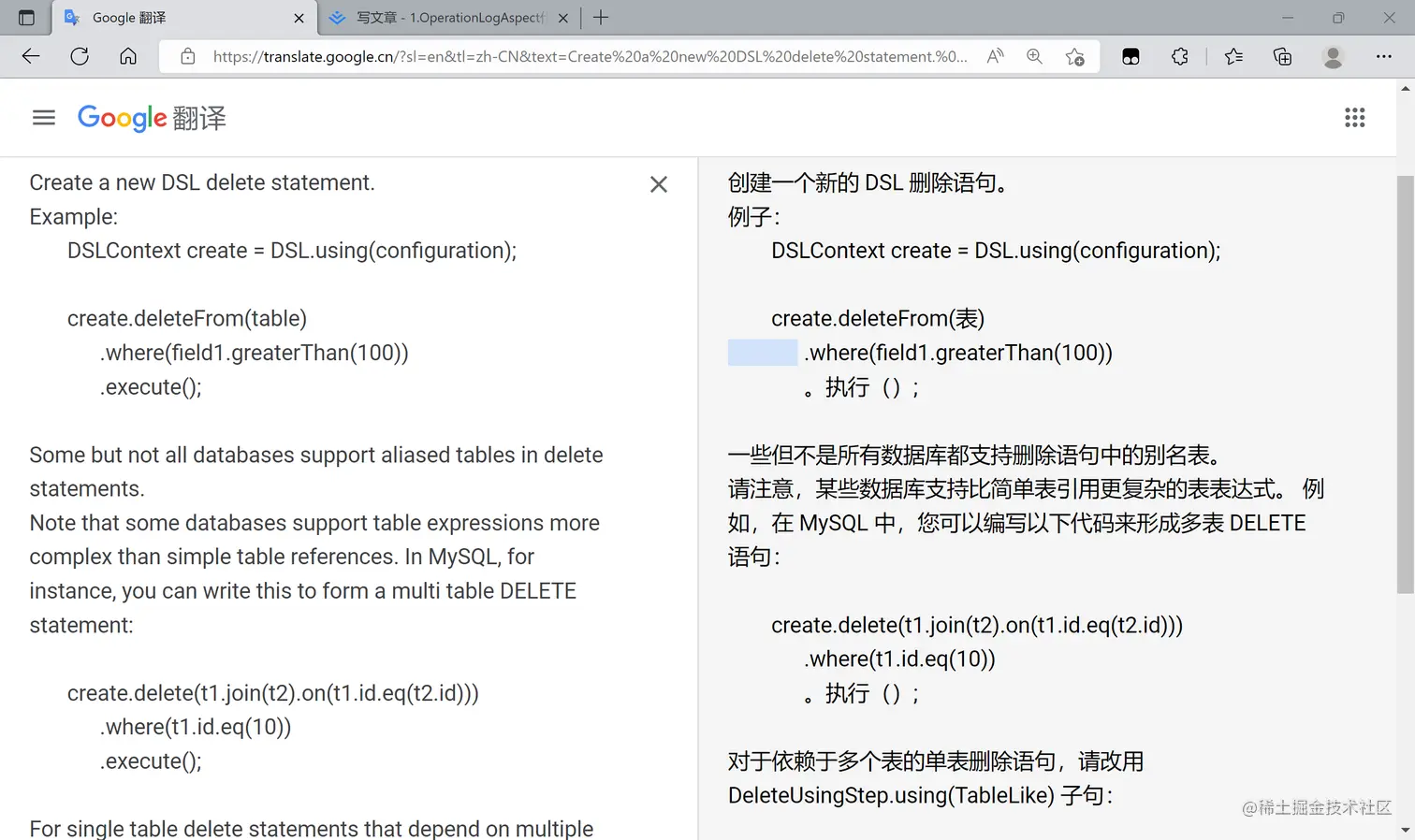Click the scrollbar down arrow
The height and width of the screenshot is (840, 1415).
pyautogui.click(x=1405, y=830)
